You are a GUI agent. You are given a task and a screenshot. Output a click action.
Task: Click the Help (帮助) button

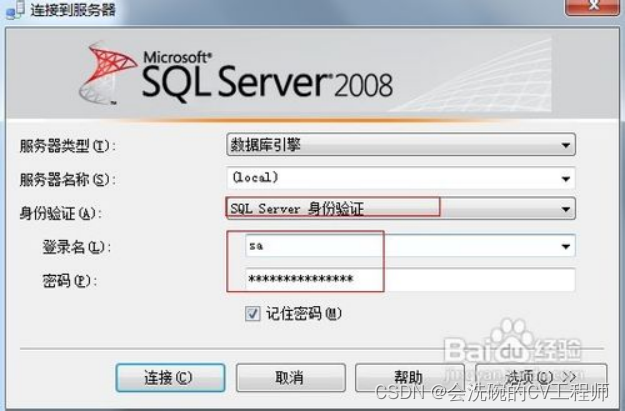(409, 377)
